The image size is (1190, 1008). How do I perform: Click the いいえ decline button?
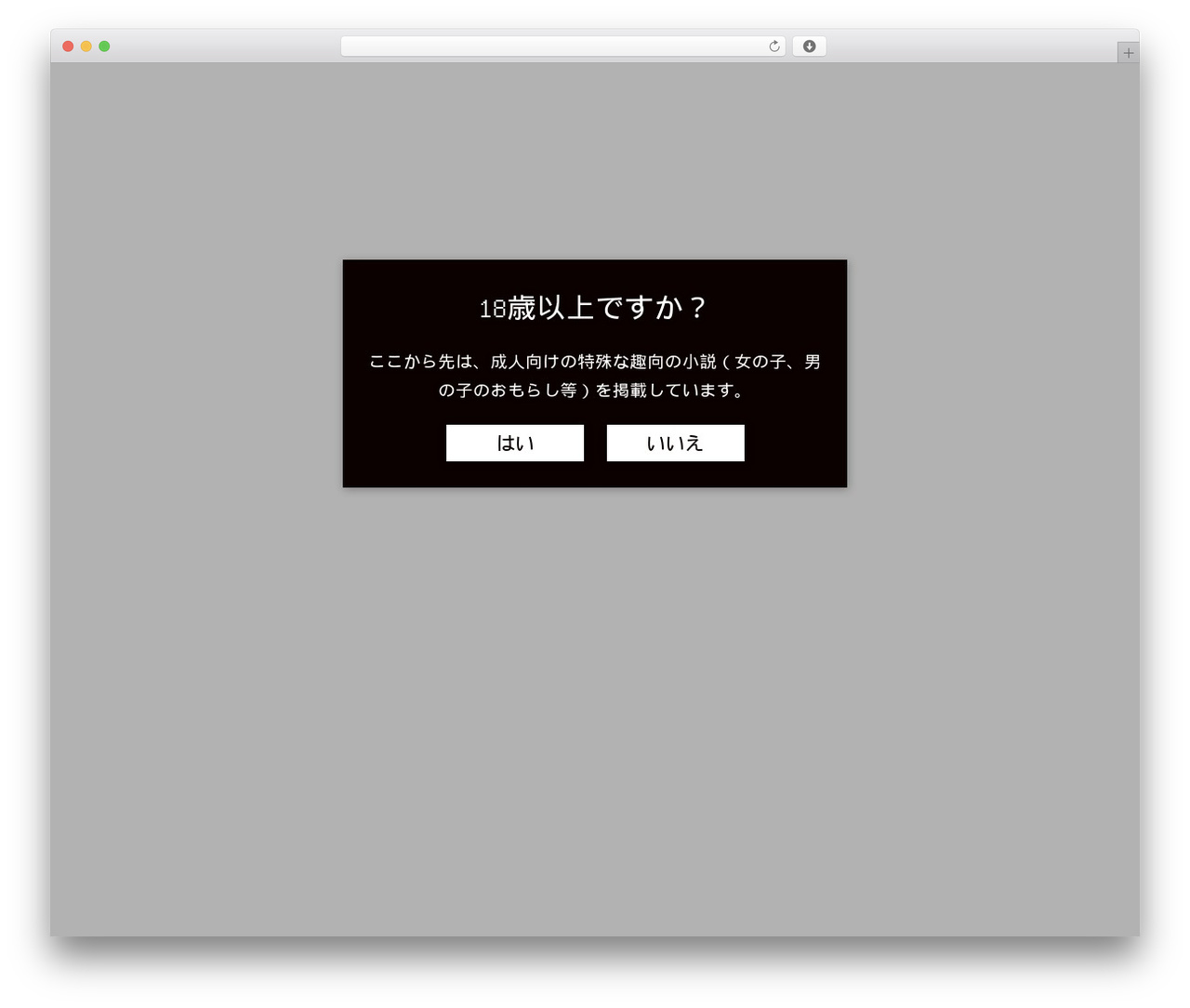pos(676,443)
